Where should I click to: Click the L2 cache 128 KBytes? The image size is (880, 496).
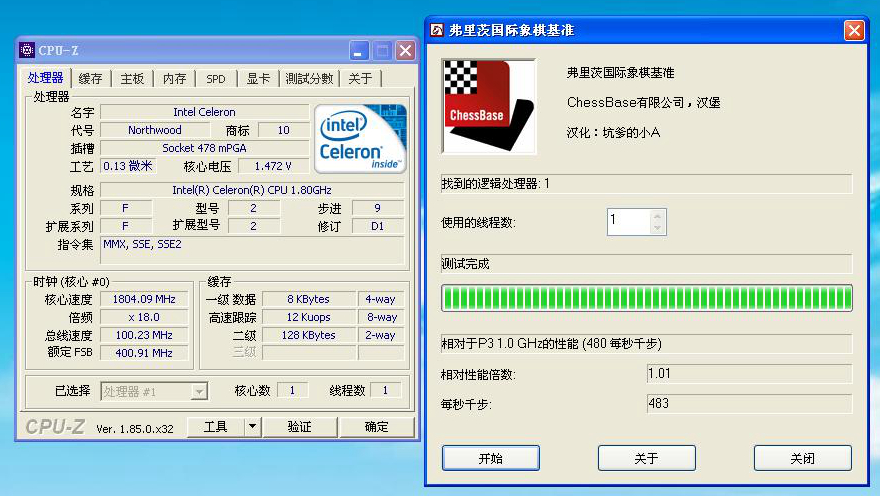click(x=309, y=335)
